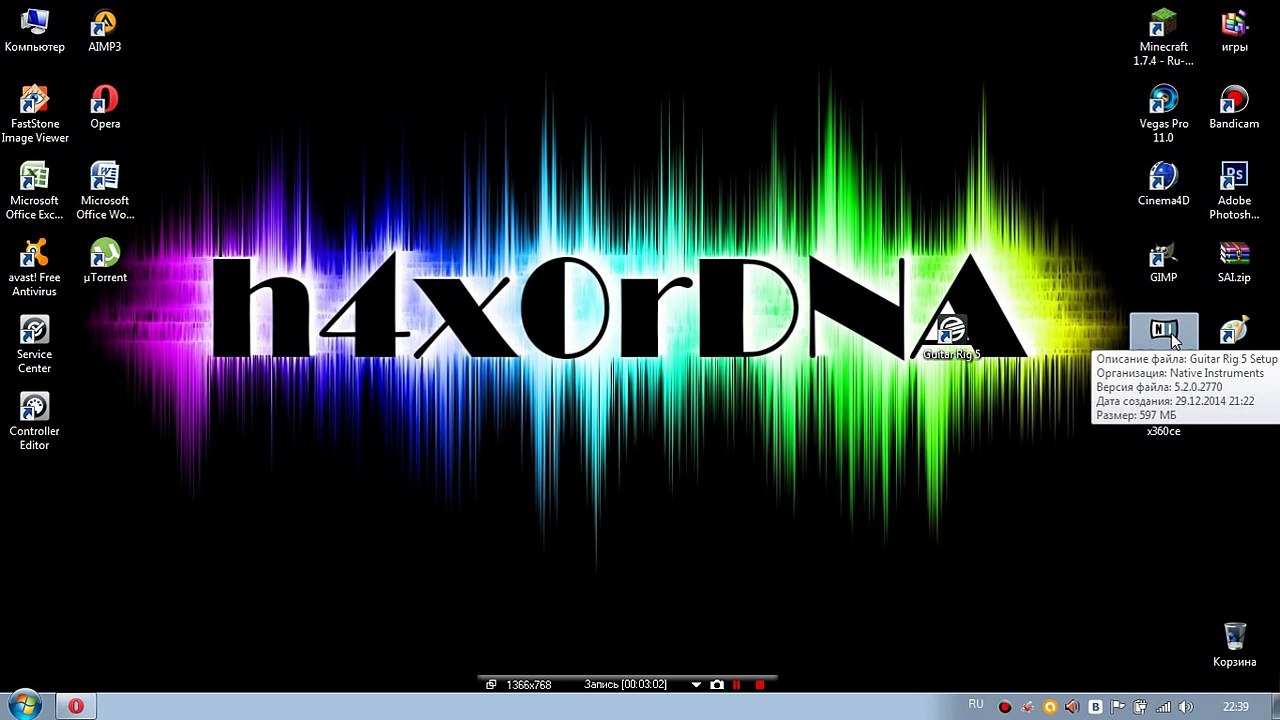
Task: Select the palette and brush shortcut icon
Action: pos(1234,331)
